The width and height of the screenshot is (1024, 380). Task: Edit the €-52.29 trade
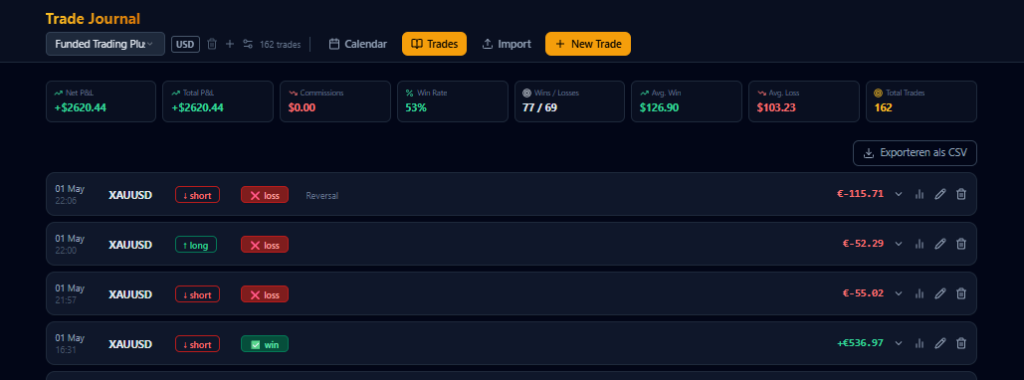click(940, 244)
